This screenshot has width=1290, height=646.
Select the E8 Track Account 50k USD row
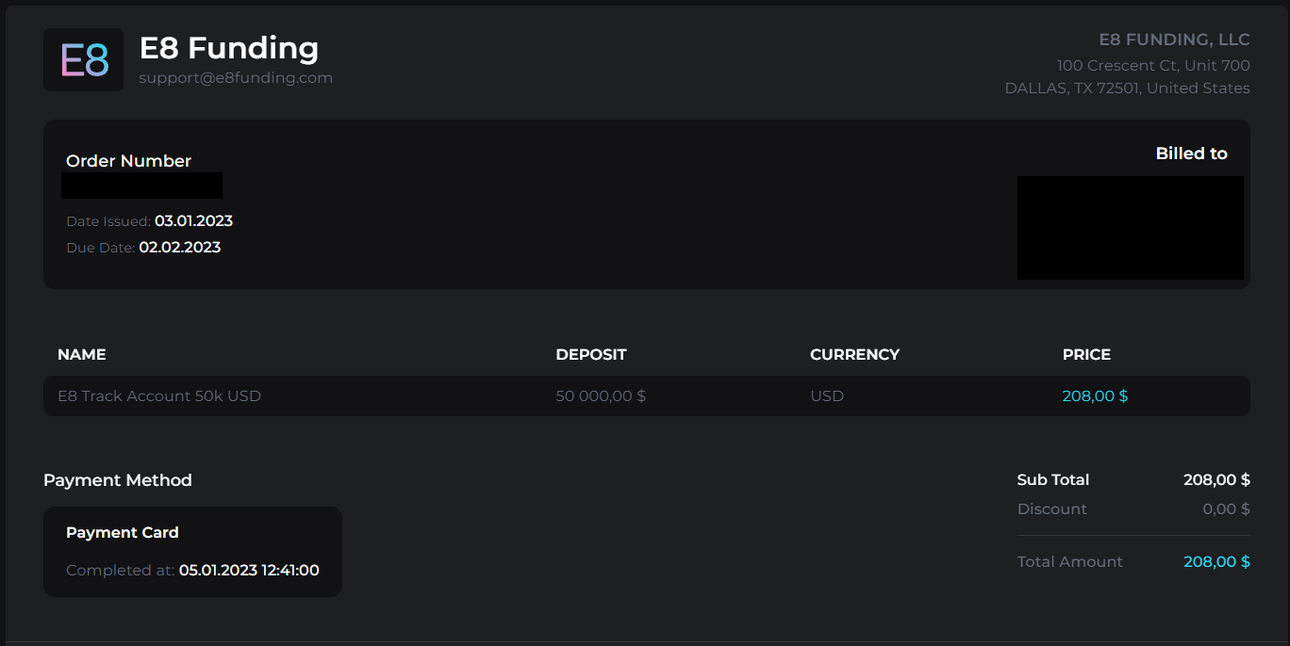tap(647, 396)
